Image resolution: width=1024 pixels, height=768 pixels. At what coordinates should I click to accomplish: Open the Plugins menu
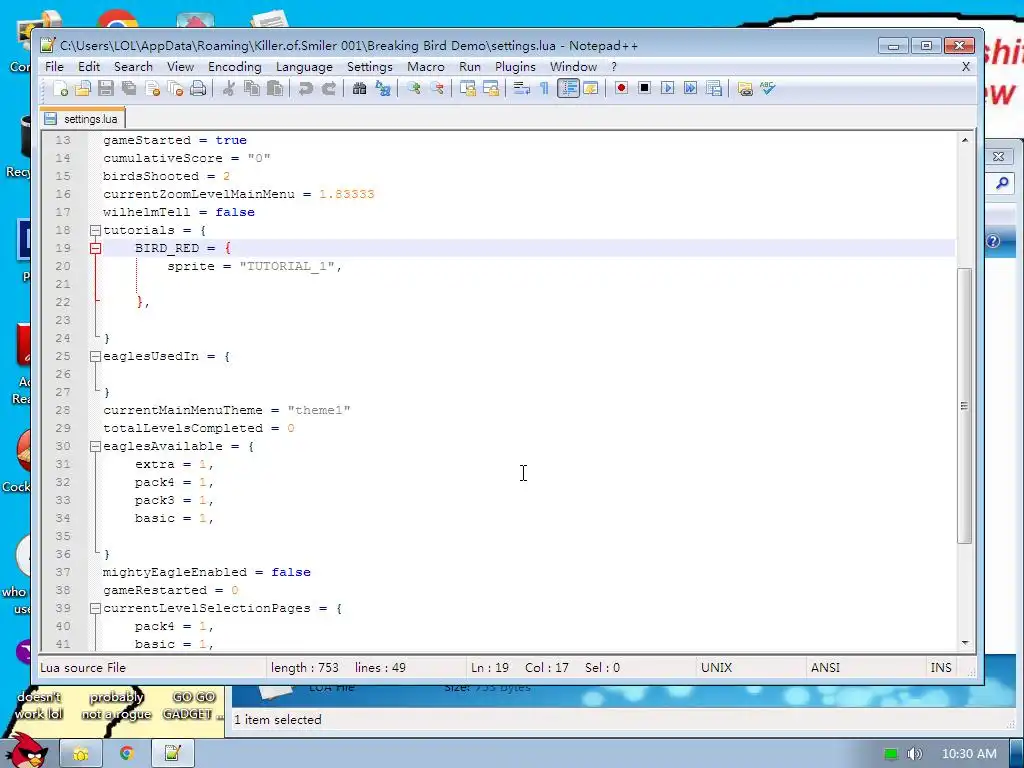pyautogui.click(x=515, y=67)
